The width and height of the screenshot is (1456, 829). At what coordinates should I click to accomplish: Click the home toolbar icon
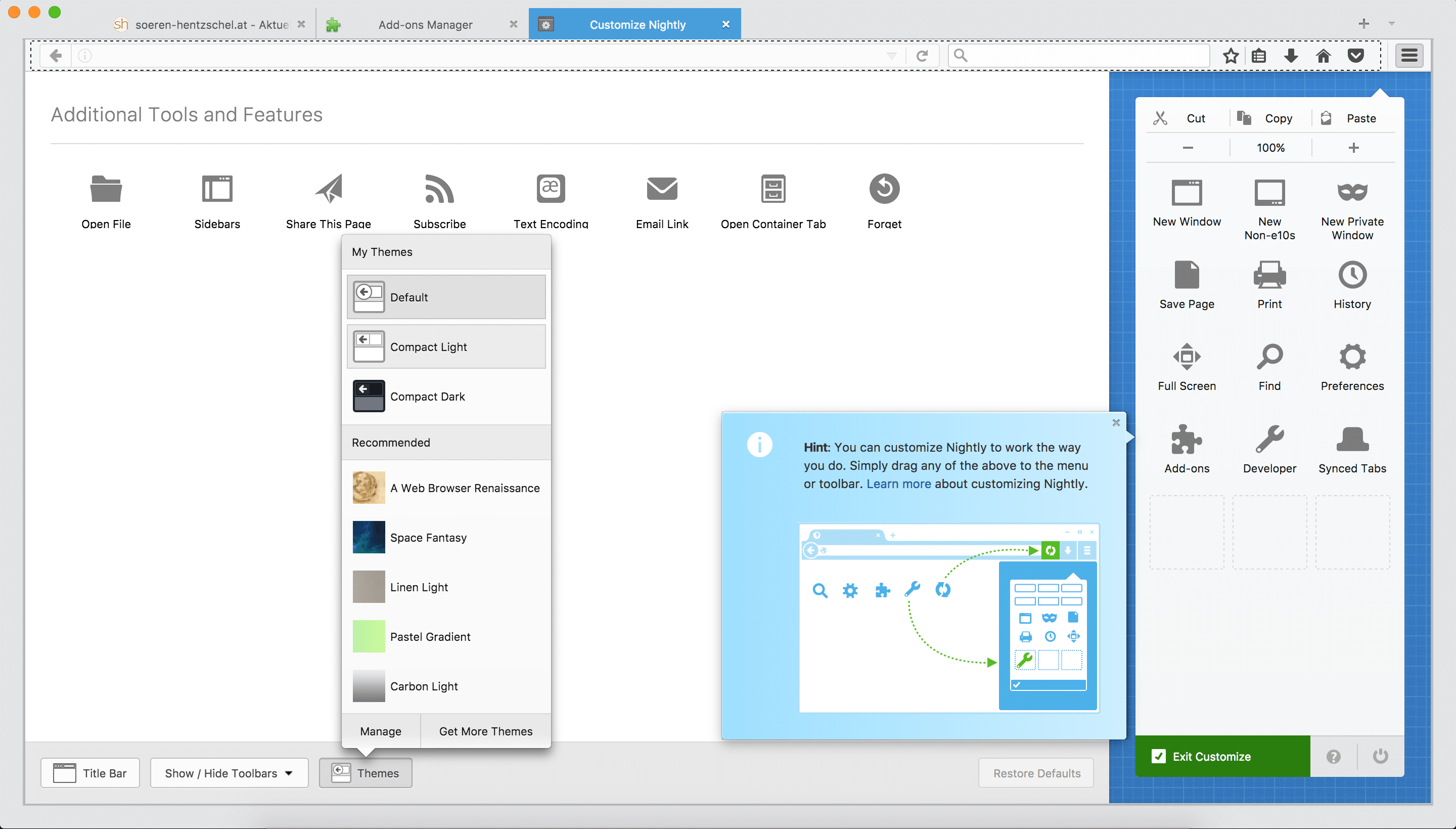[1323, 55]
